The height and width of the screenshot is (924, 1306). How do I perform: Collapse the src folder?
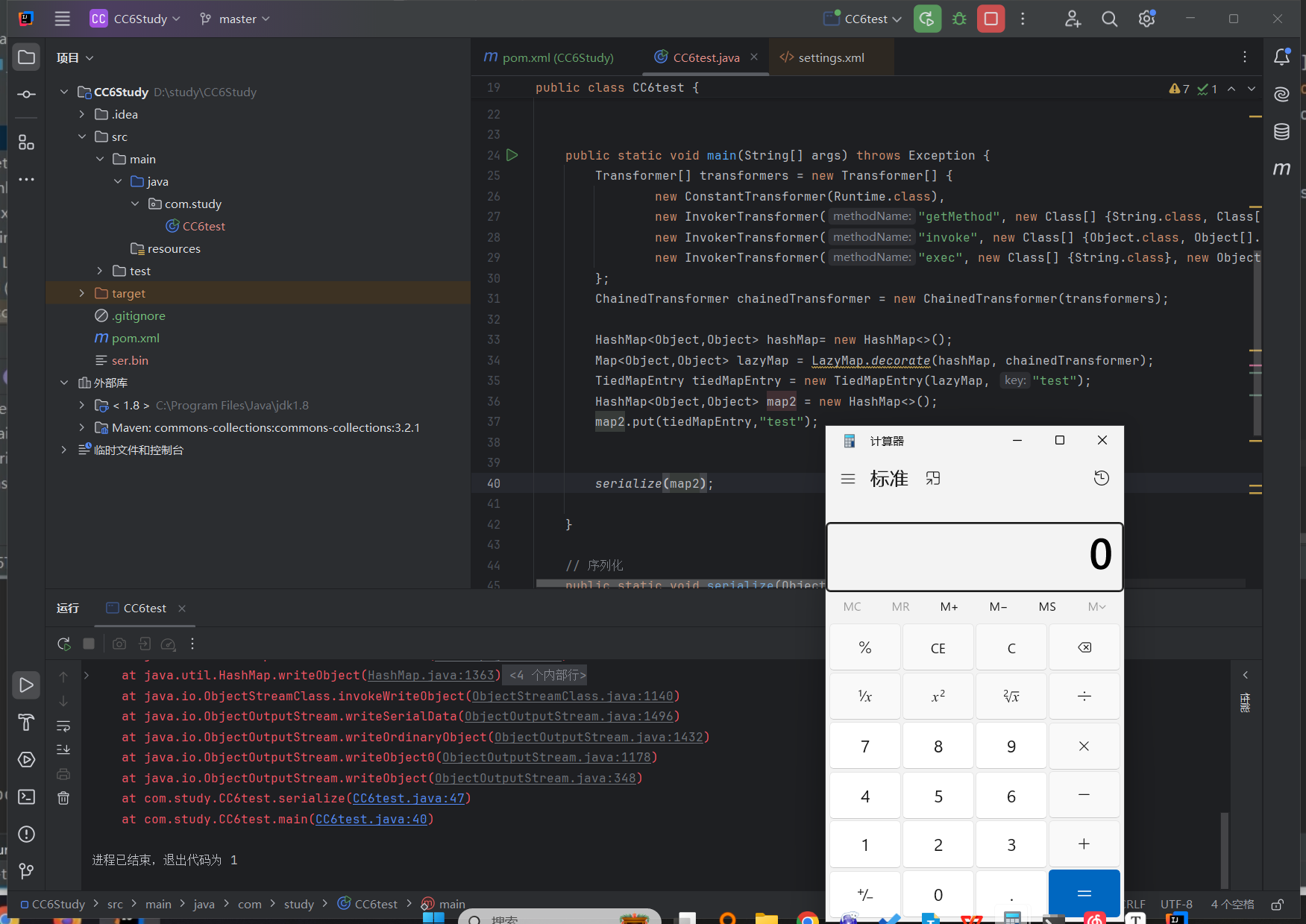tap(82, 136)
